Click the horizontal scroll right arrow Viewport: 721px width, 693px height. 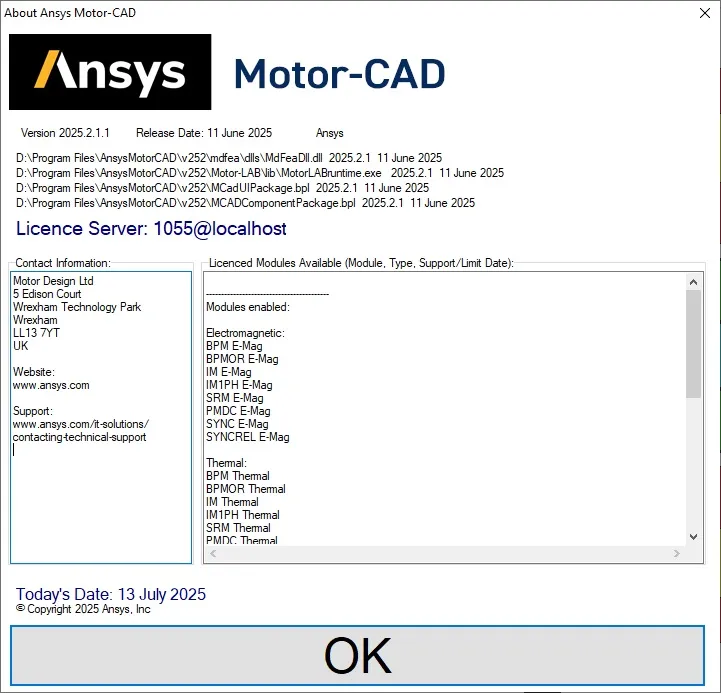pos(676,554)
